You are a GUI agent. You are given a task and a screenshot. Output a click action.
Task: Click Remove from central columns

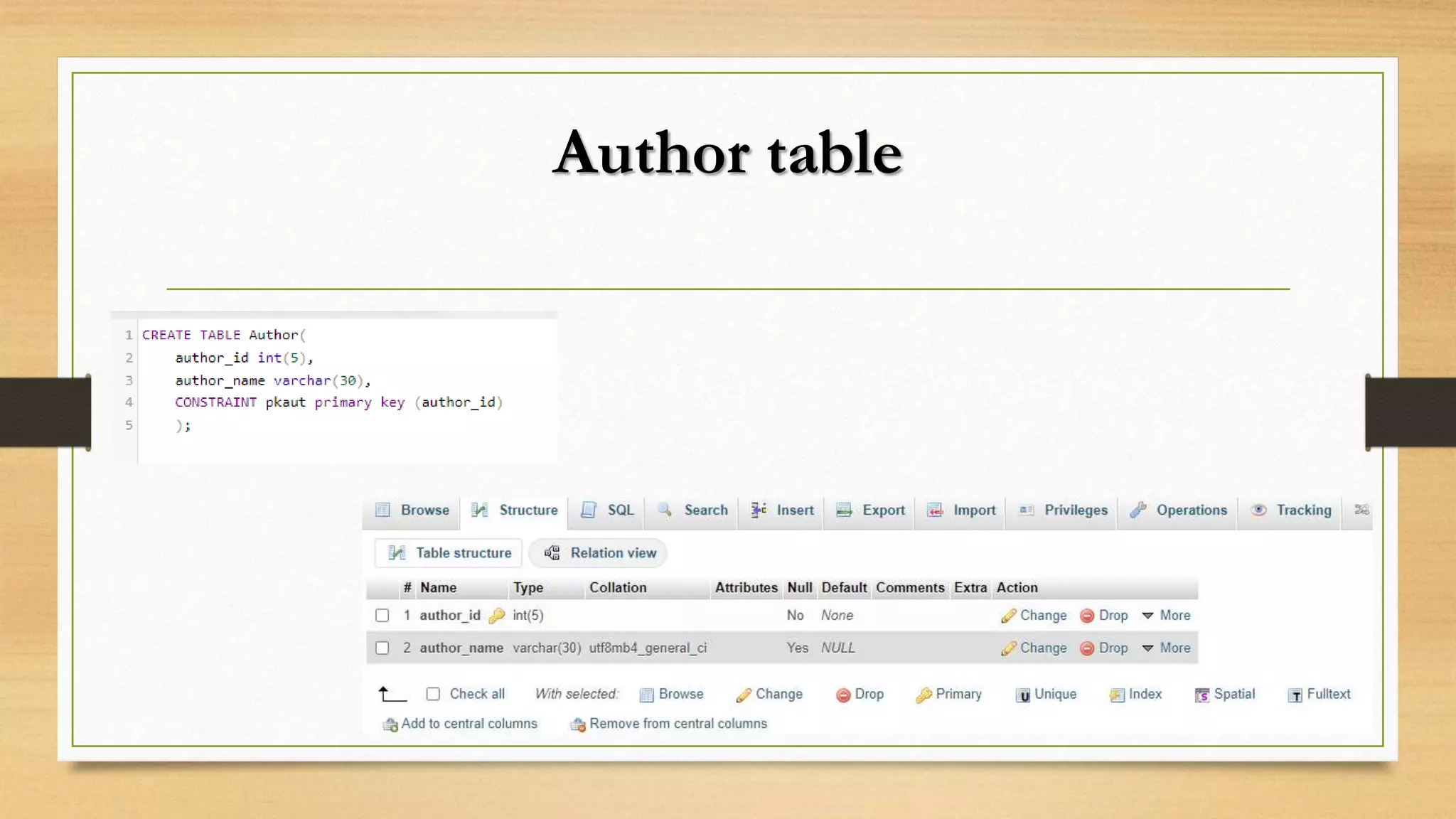(669, 724)
